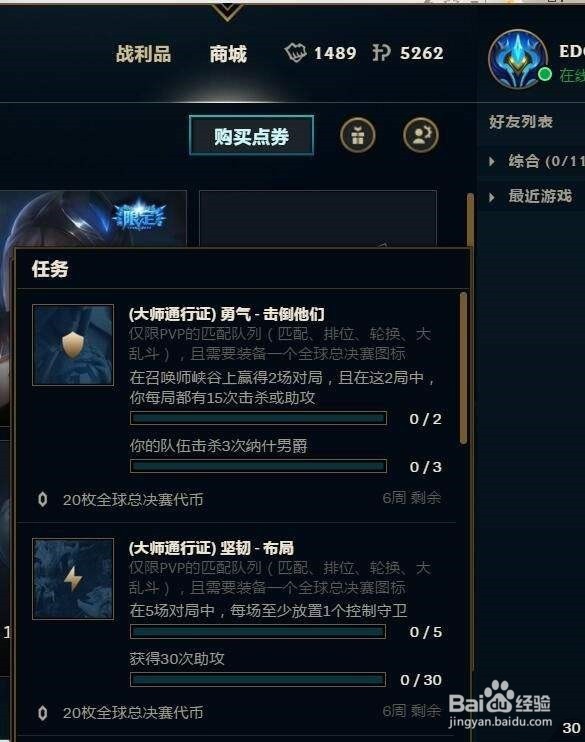Open the 战利品 tab

click(144, 53)
